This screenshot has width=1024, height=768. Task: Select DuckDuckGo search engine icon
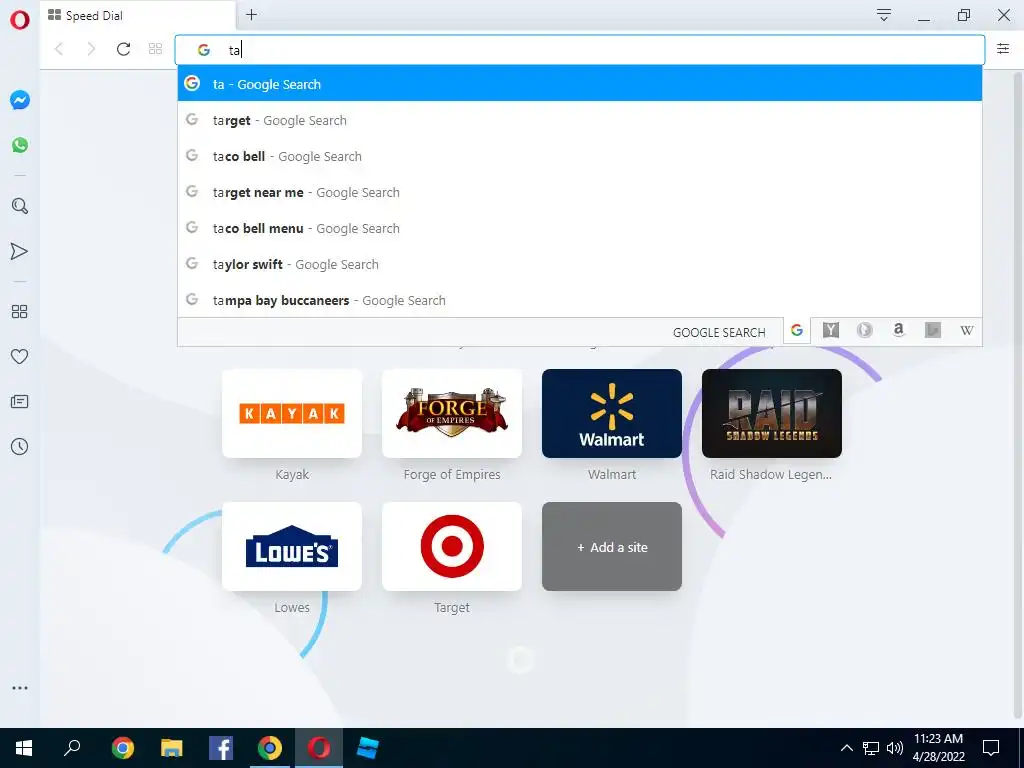[865, 330]
